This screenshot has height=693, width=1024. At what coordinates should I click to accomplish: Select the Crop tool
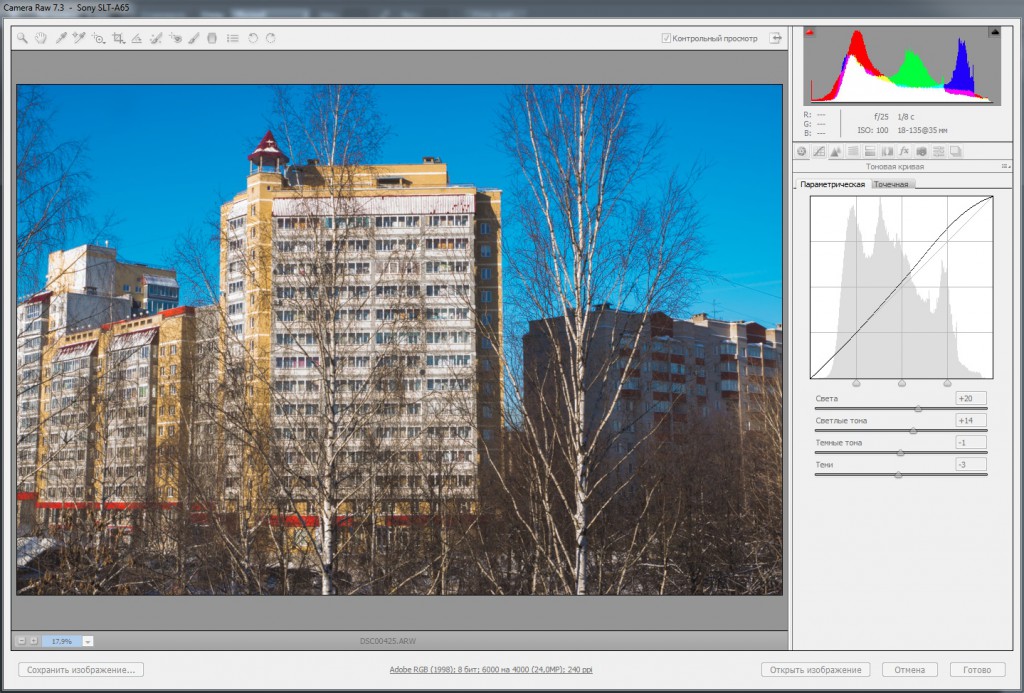[x=118, y=39]
